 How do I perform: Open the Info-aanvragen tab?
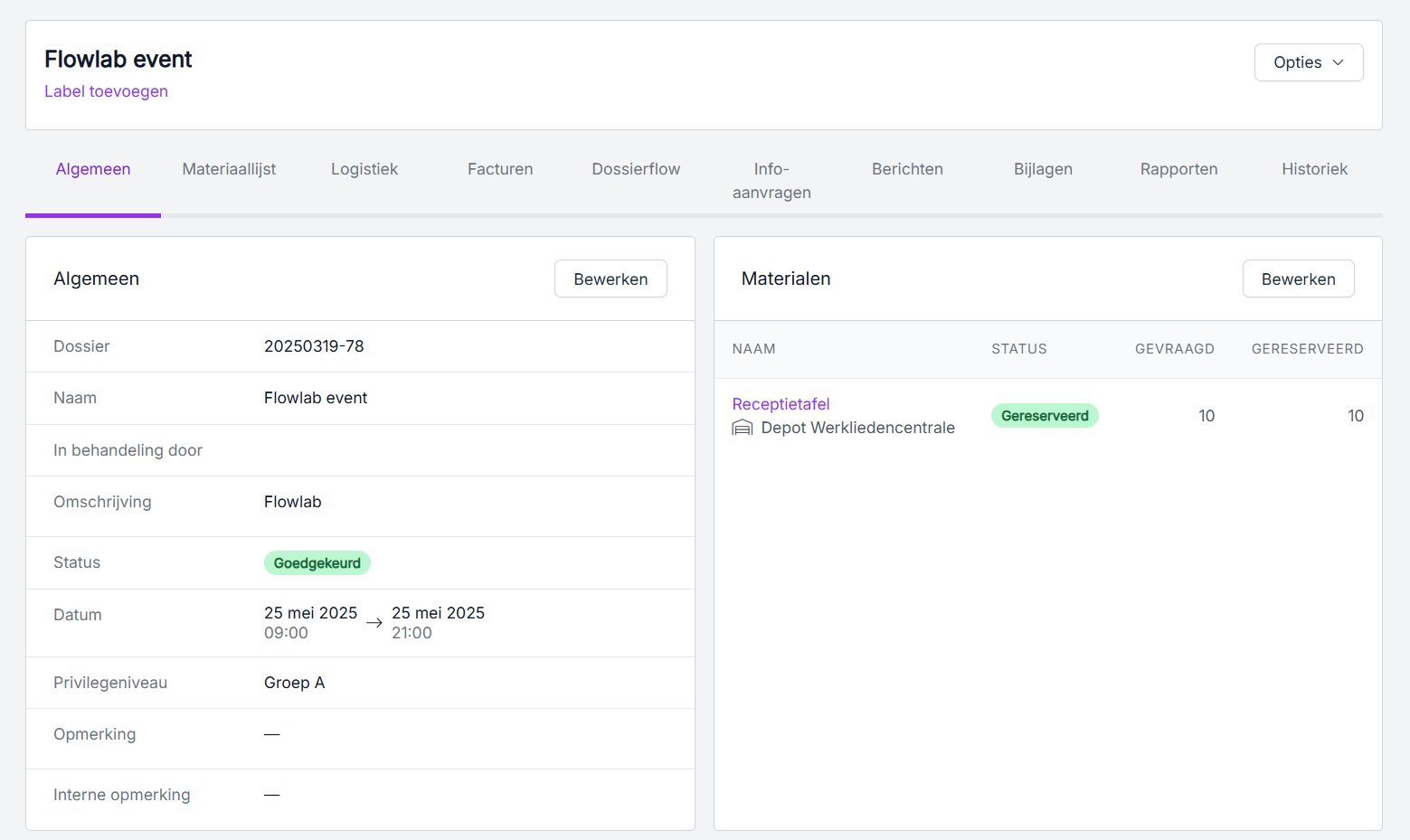pyautogui.click(x=771, y=181)
